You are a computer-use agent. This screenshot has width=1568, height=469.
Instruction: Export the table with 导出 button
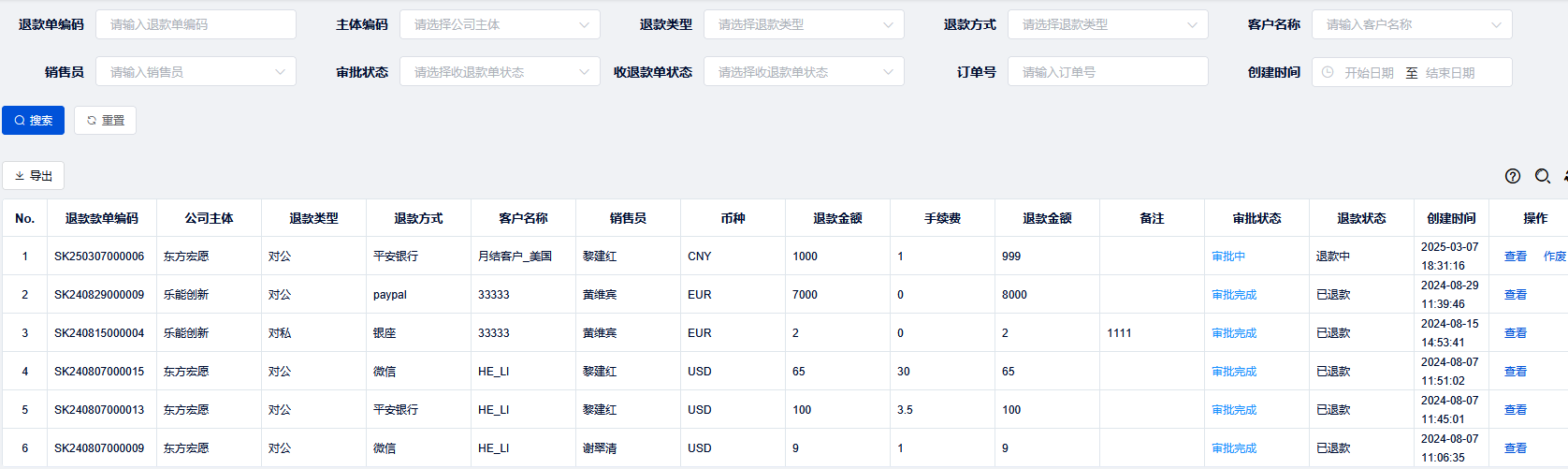click(34, 176)
